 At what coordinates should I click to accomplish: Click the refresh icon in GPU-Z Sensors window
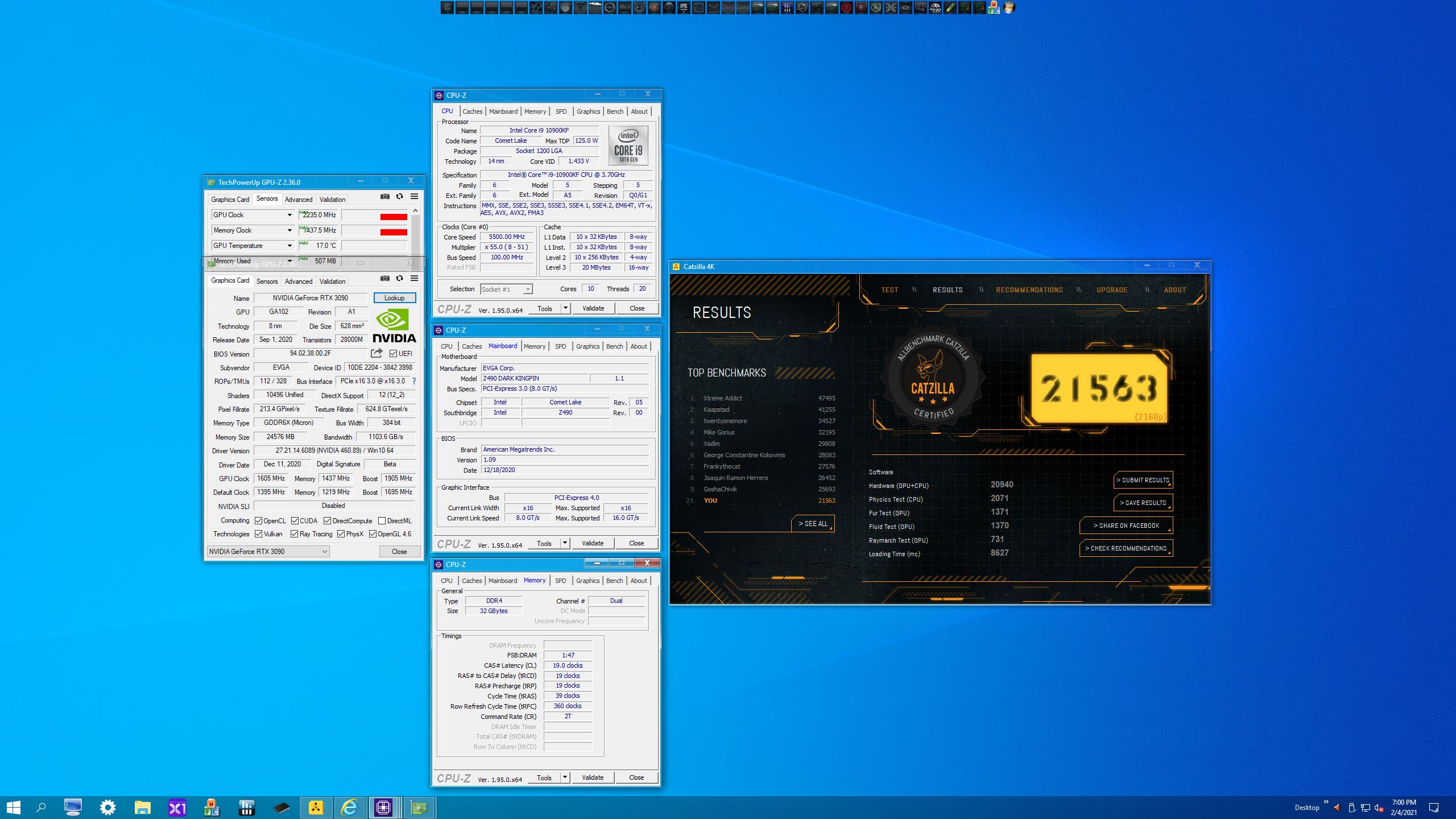(400, 196)
